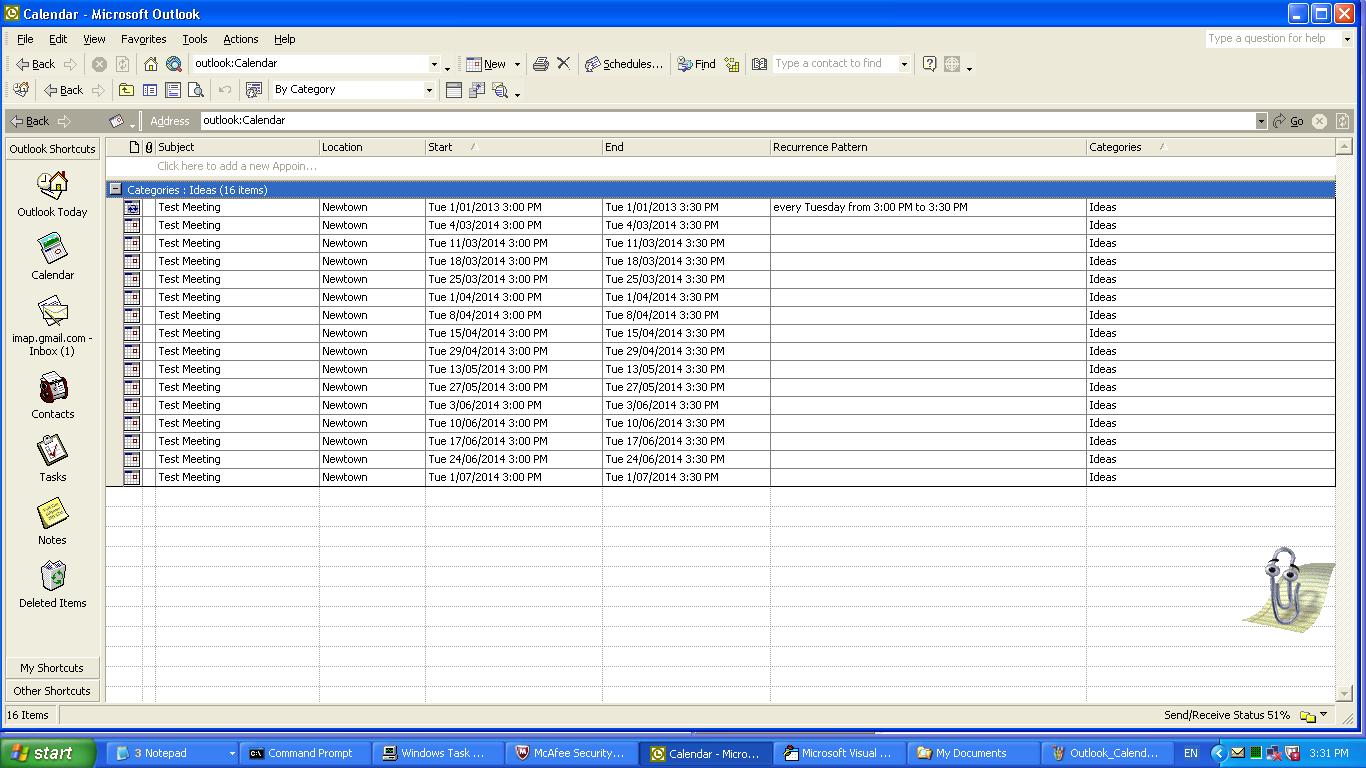Open the Tools menu
The image size is (1366, 768).
[194, 39]
